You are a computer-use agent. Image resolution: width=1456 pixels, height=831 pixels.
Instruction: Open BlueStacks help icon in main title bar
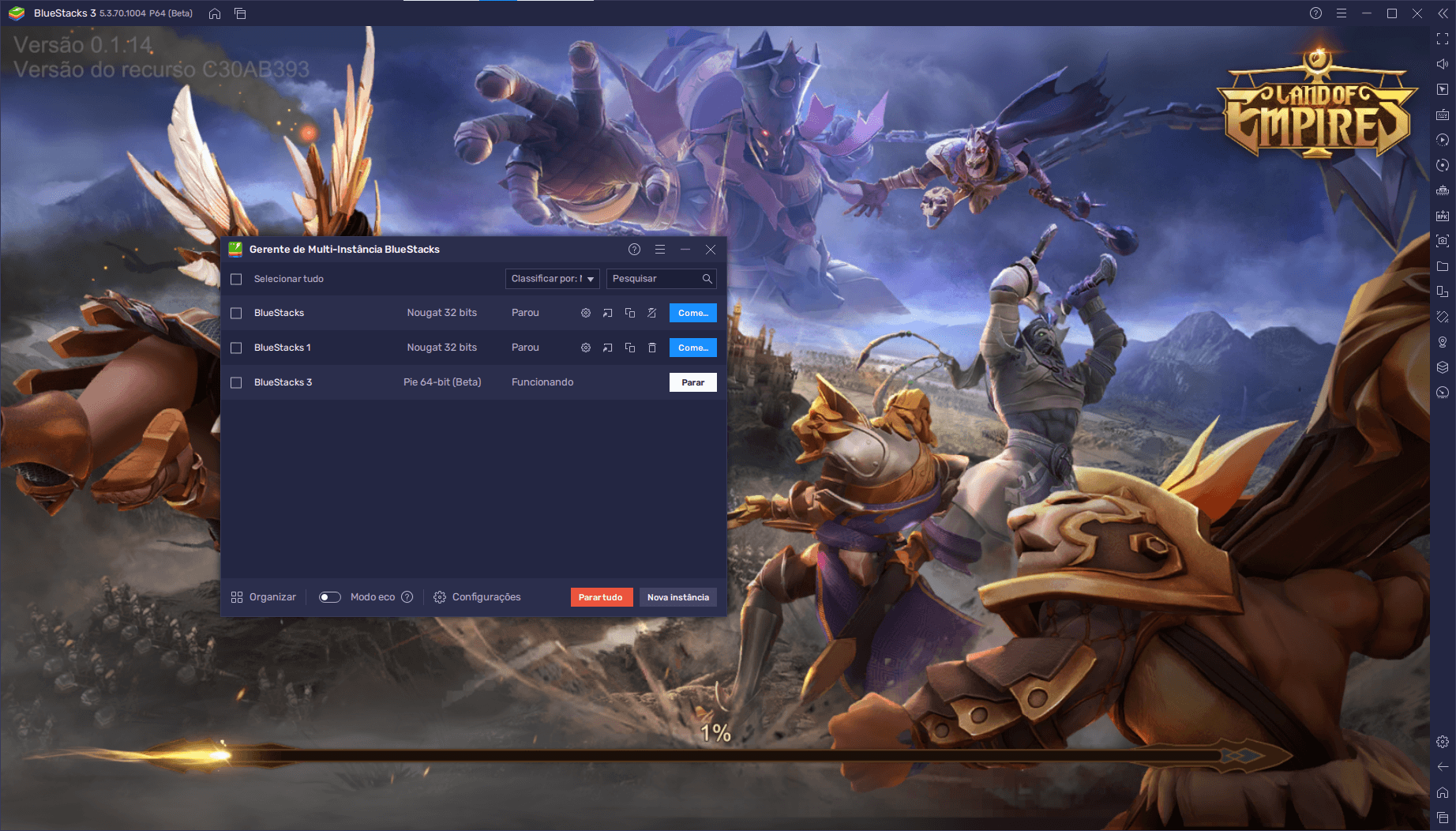1315,13
